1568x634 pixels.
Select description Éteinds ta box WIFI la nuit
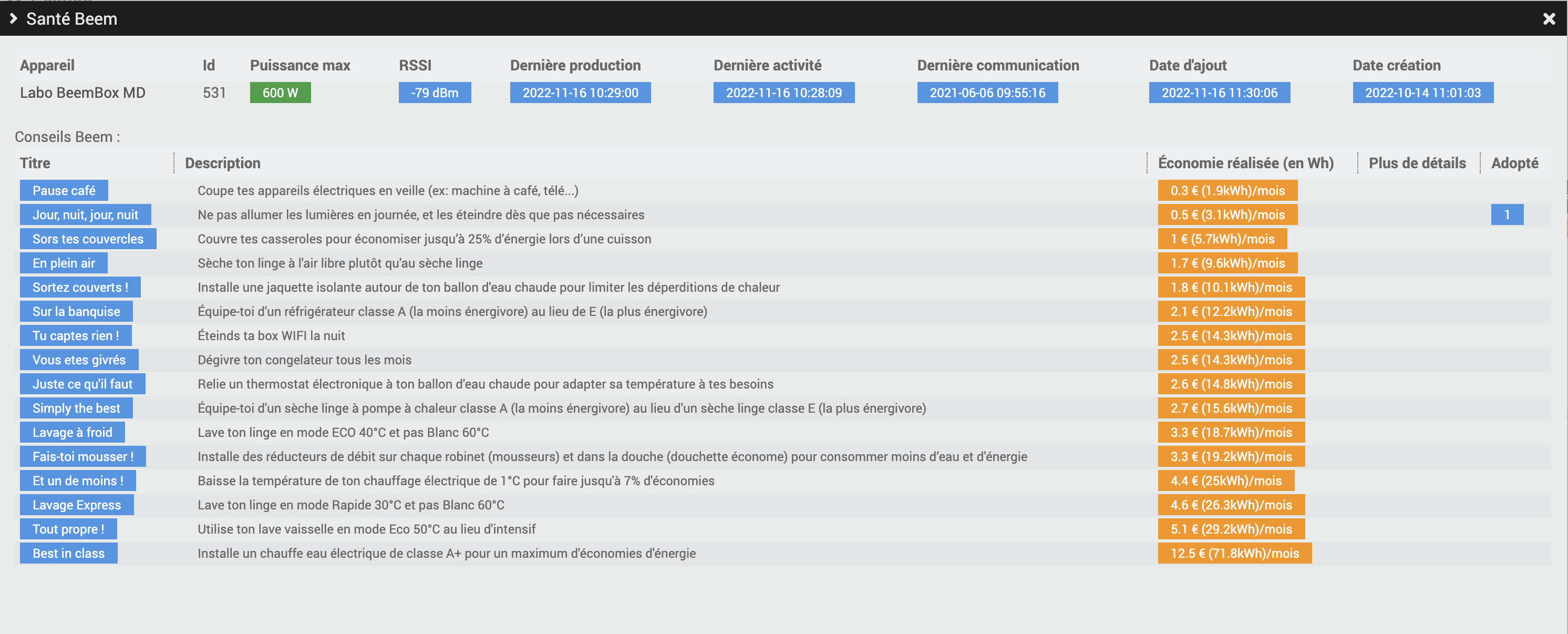271,335
